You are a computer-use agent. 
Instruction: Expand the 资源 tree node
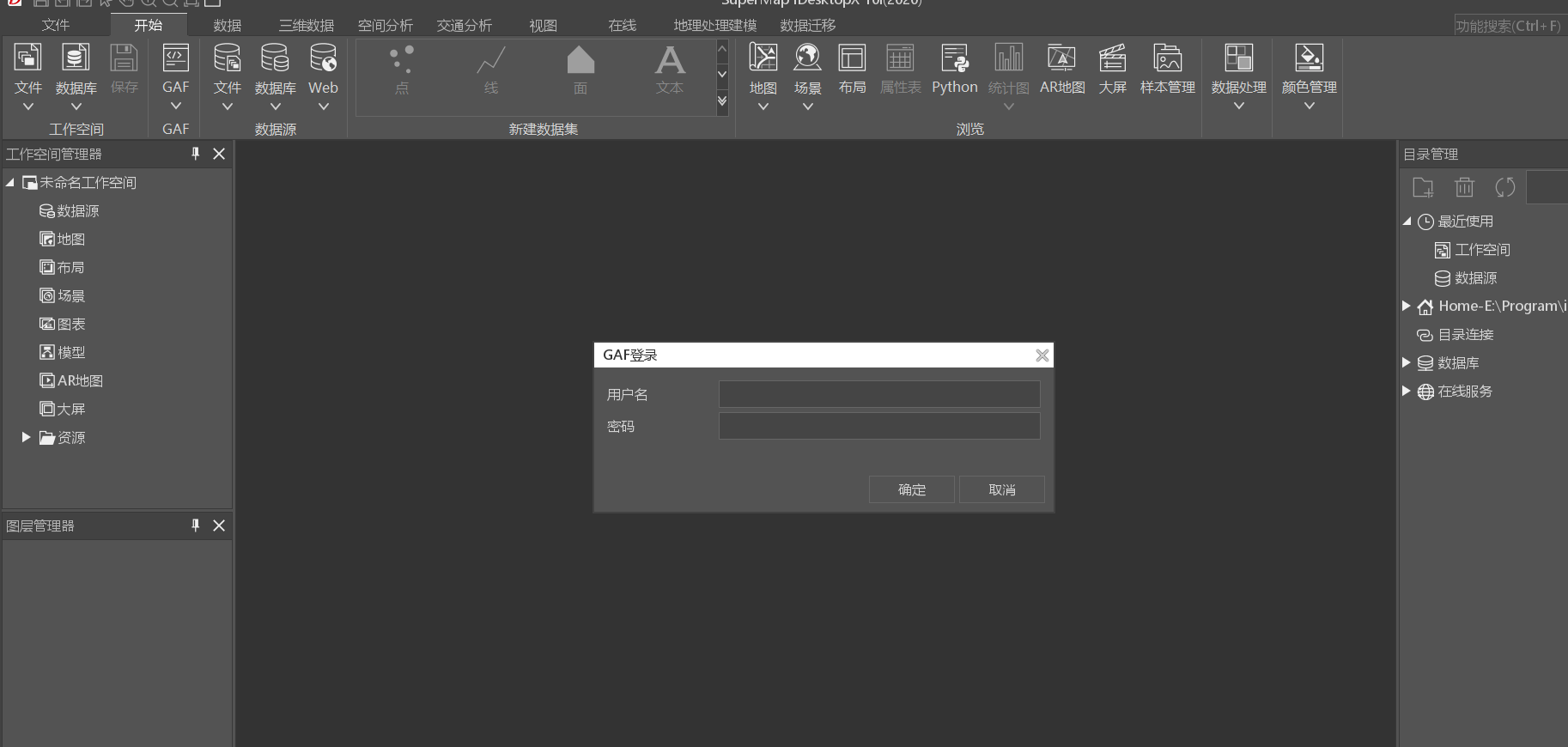(x=26, y=437)
